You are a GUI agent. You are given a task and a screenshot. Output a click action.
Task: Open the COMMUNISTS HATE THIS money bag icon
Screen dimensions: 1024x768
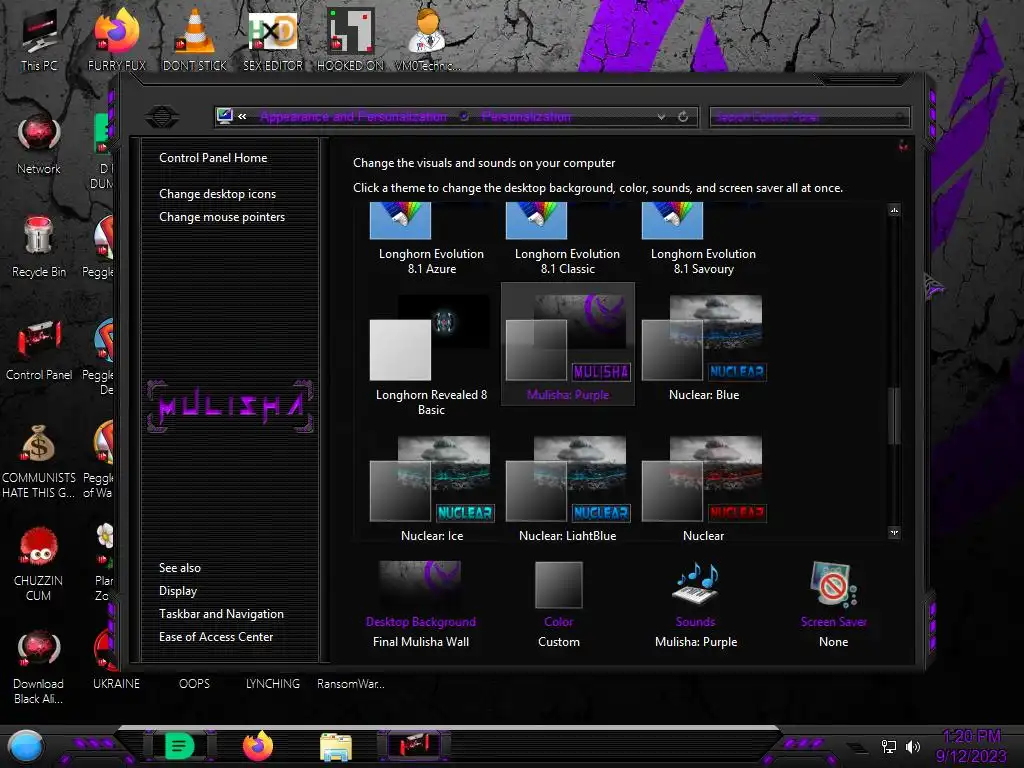[39, 460]
